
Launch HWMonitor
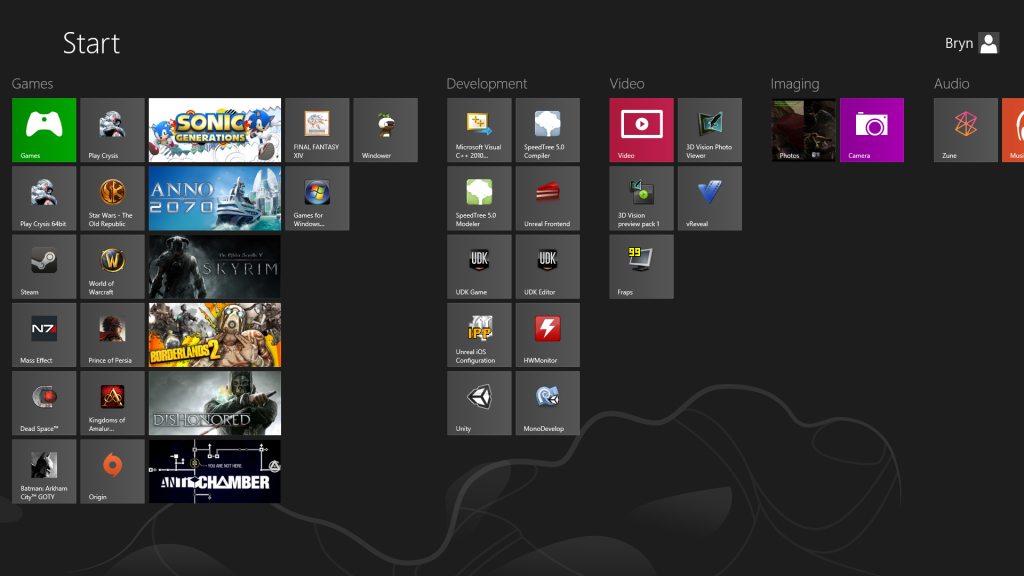coord(547,334)
